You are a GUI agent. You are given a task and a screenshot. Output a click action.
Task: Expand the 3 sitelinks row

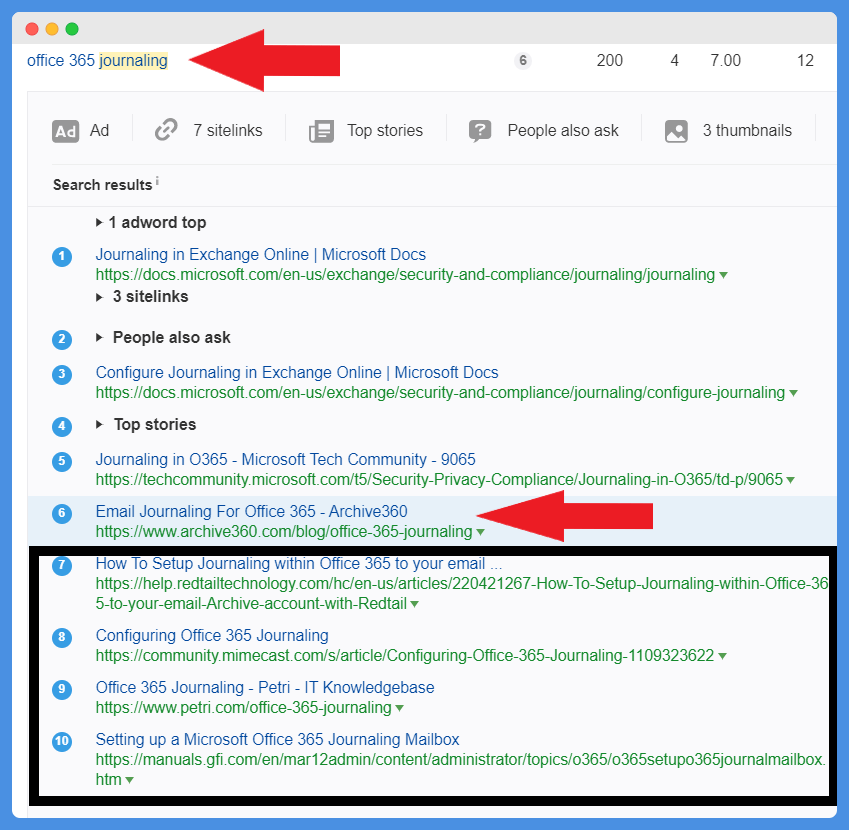pos(142,297)
